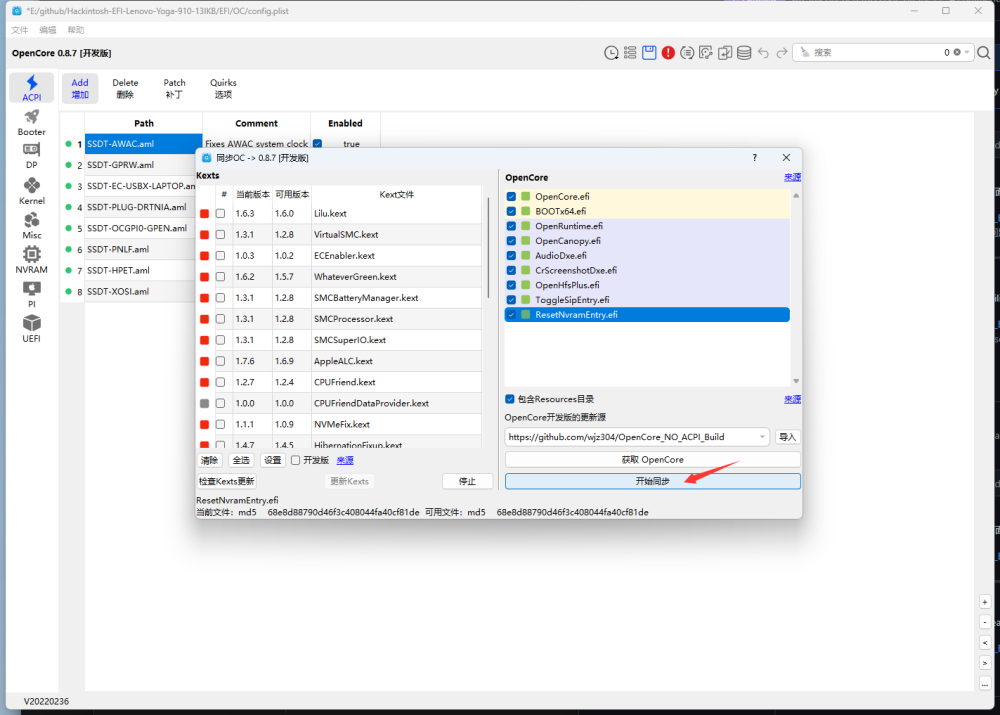Close the sync OC dialog

click(x=786, y=158)
